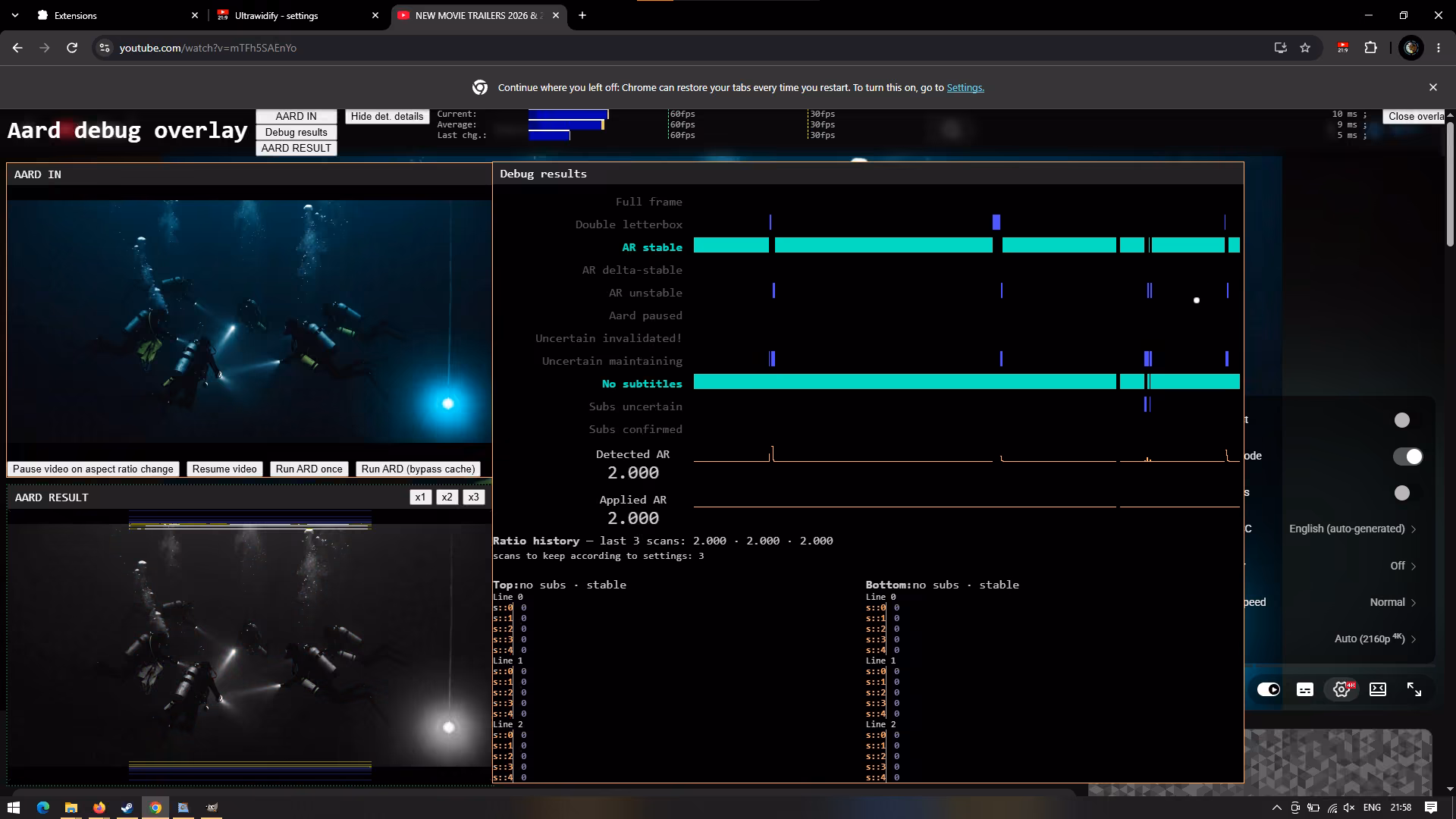Turn off the enabled settings-menu toggle
The image size is (1456, 819).
coord(1408,457)
